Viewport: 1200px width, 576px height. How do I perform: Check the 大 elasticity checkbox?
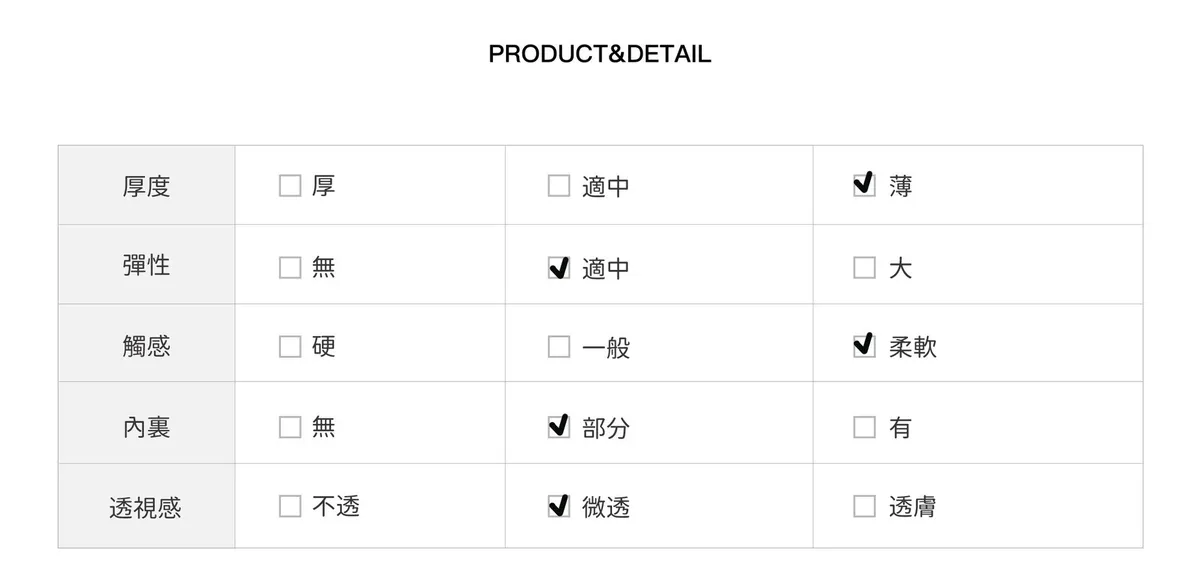[864, 268]
